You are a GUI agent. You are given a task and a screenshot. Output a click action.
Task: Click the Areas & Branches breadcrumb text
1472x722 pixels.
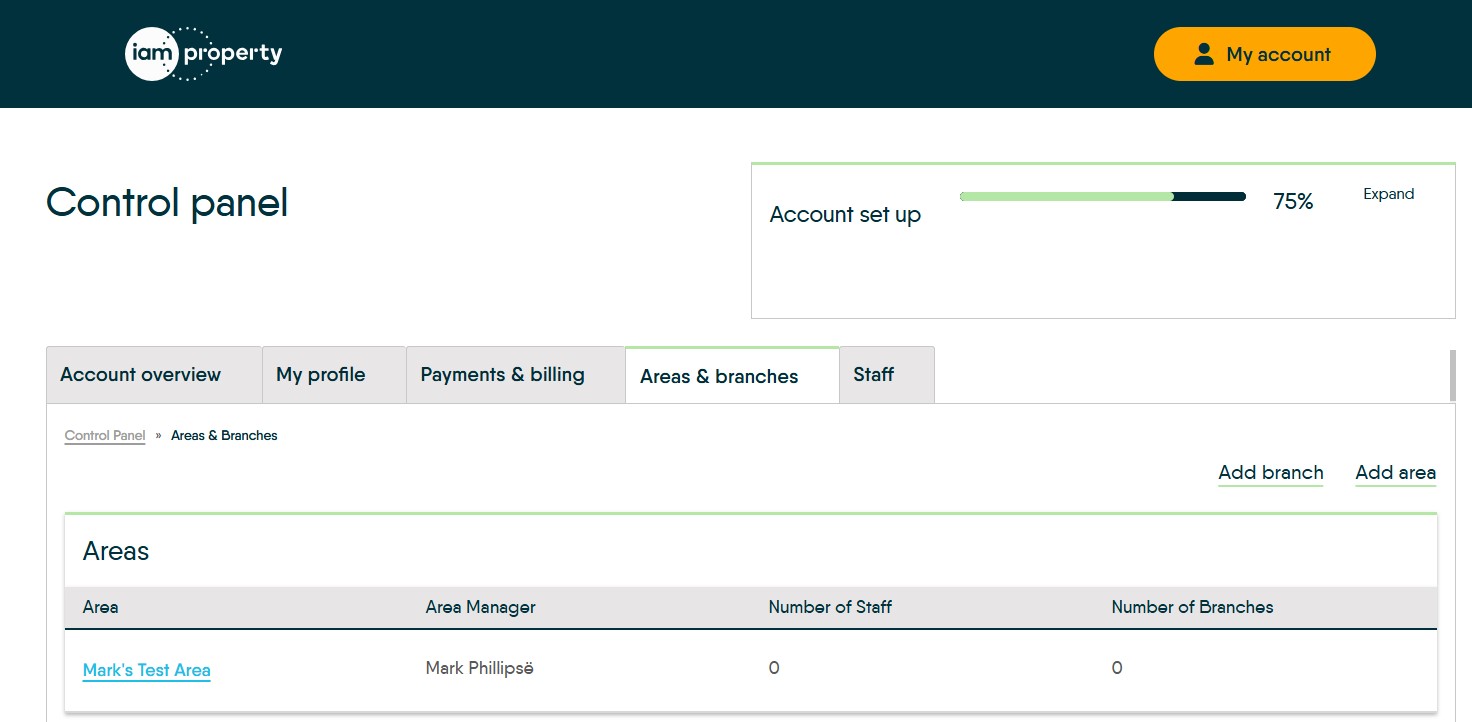click(224, 436)
